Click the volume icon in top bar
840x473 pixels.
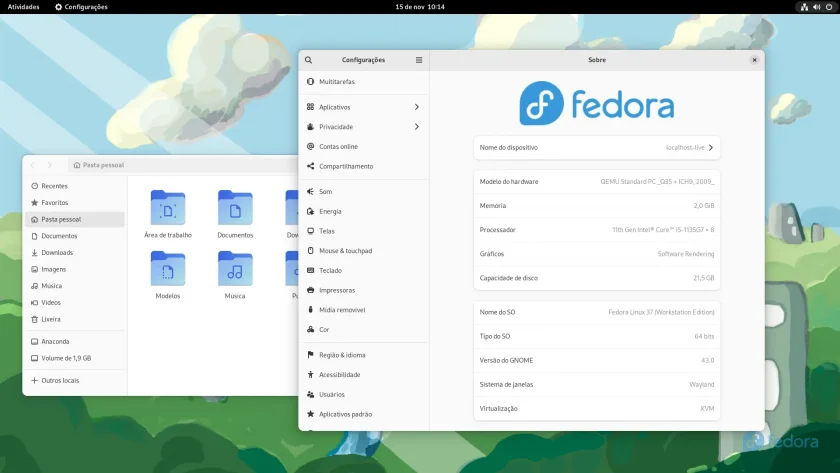(816, 7)
